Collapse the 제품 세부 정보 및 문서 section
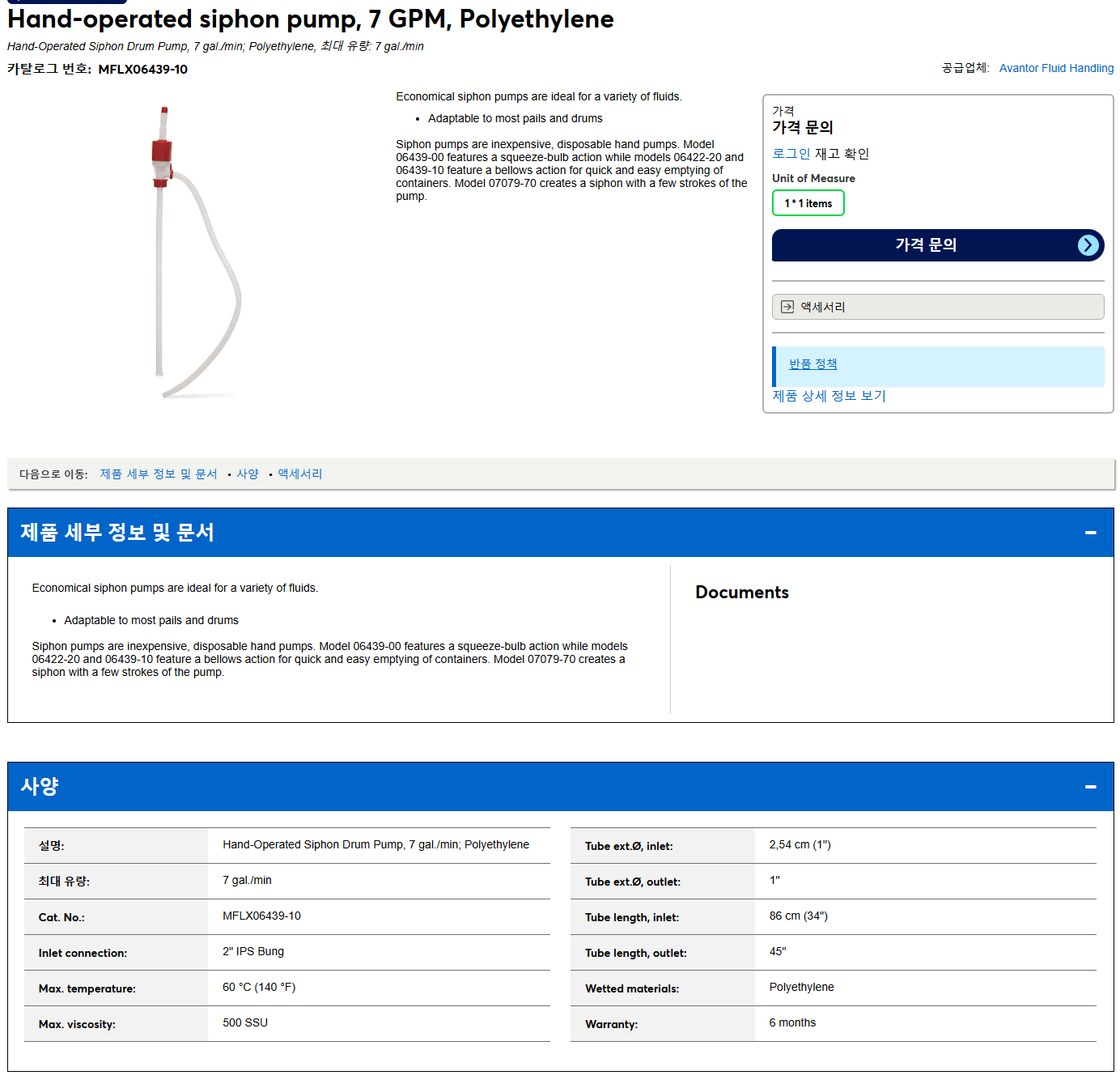1120x1088 pixels. (x=1090, y=533)
